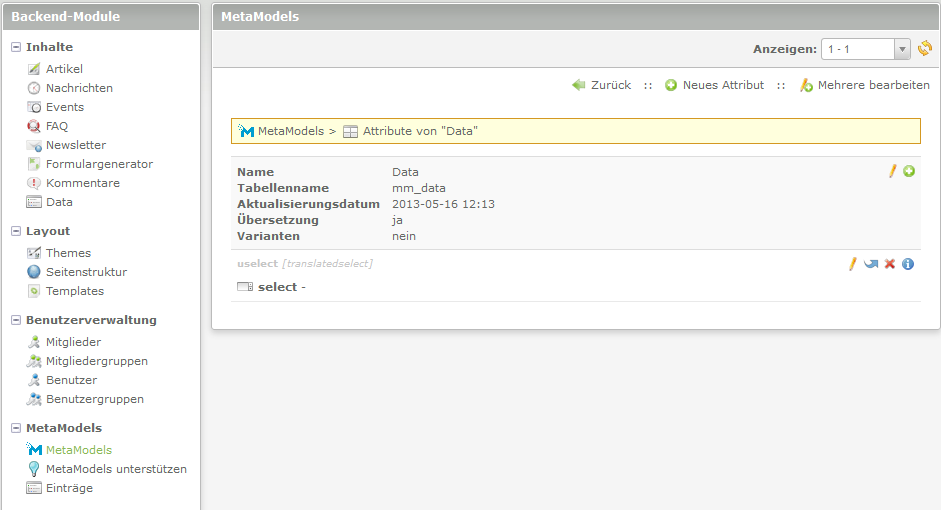Edit the Data metamodel with header pencil icon
Viewport: 941px width, 510px height.
click(x=893, y=172)
